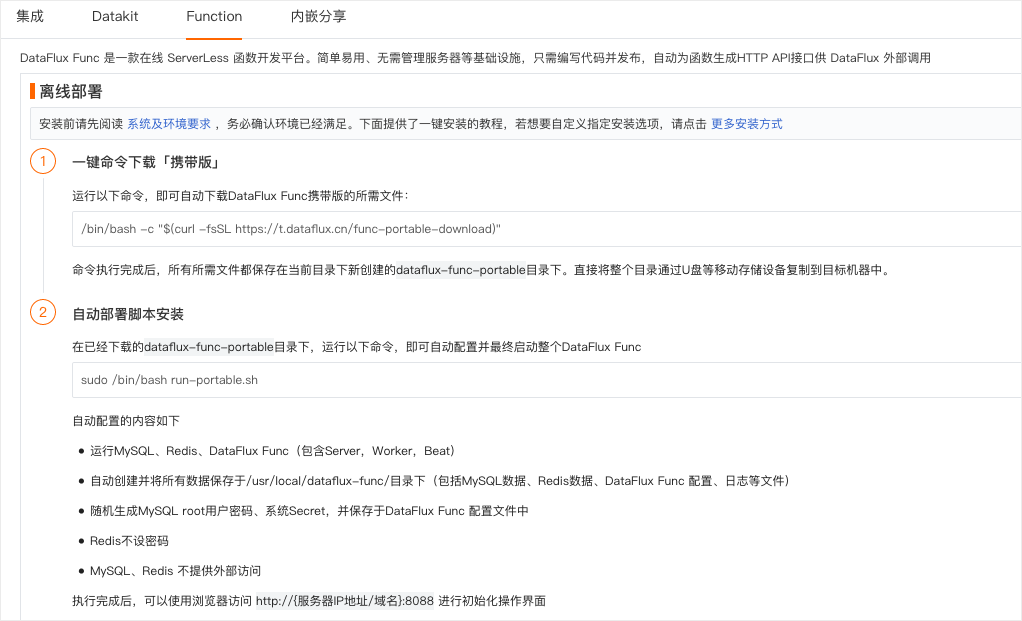
Task: Click the heading 自动部署脚本安装
Action: [x=128, y=314]
